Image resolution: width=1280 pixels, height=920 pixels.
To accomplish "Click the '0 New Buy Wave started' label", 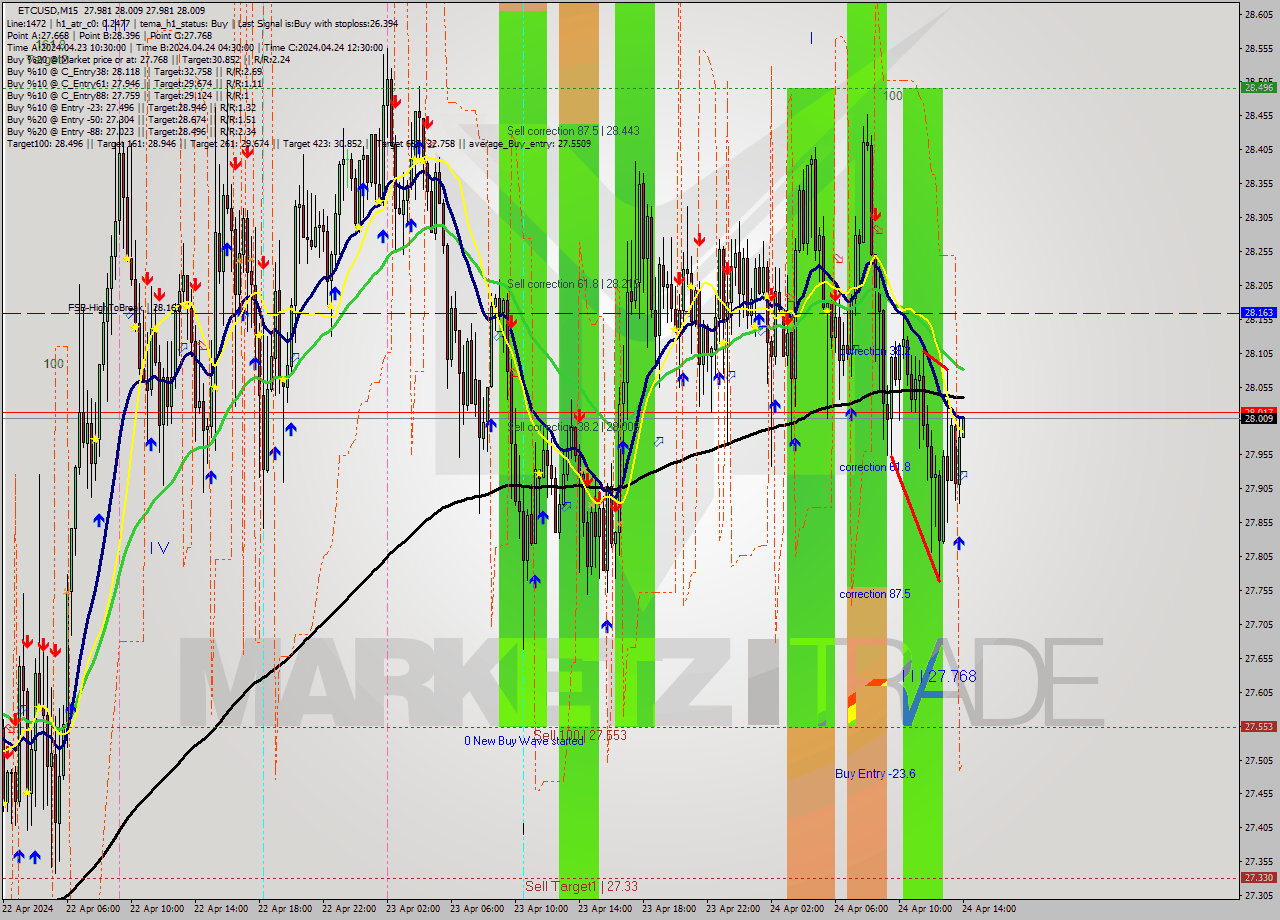I will [x=523, y=741].
